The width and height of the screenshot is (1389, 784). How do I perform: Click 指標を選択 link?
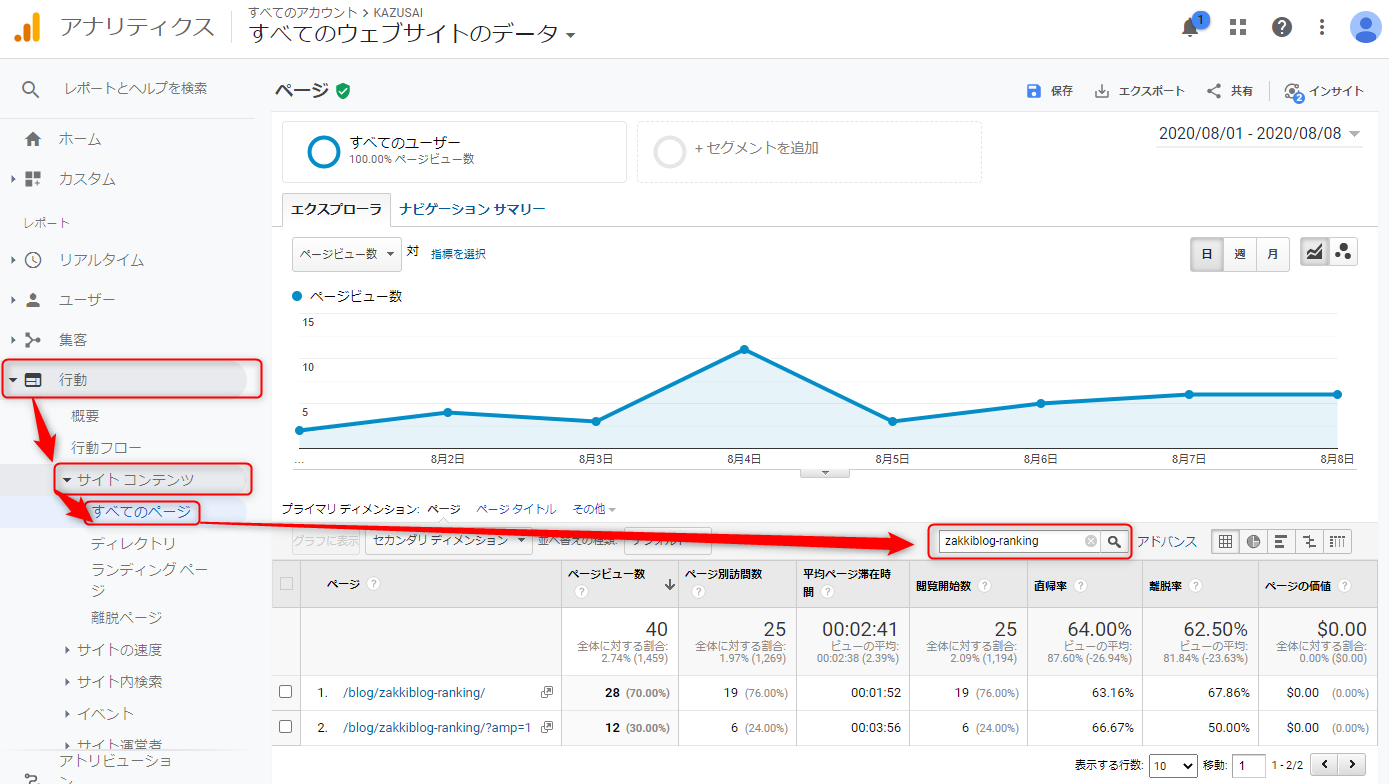458,254
